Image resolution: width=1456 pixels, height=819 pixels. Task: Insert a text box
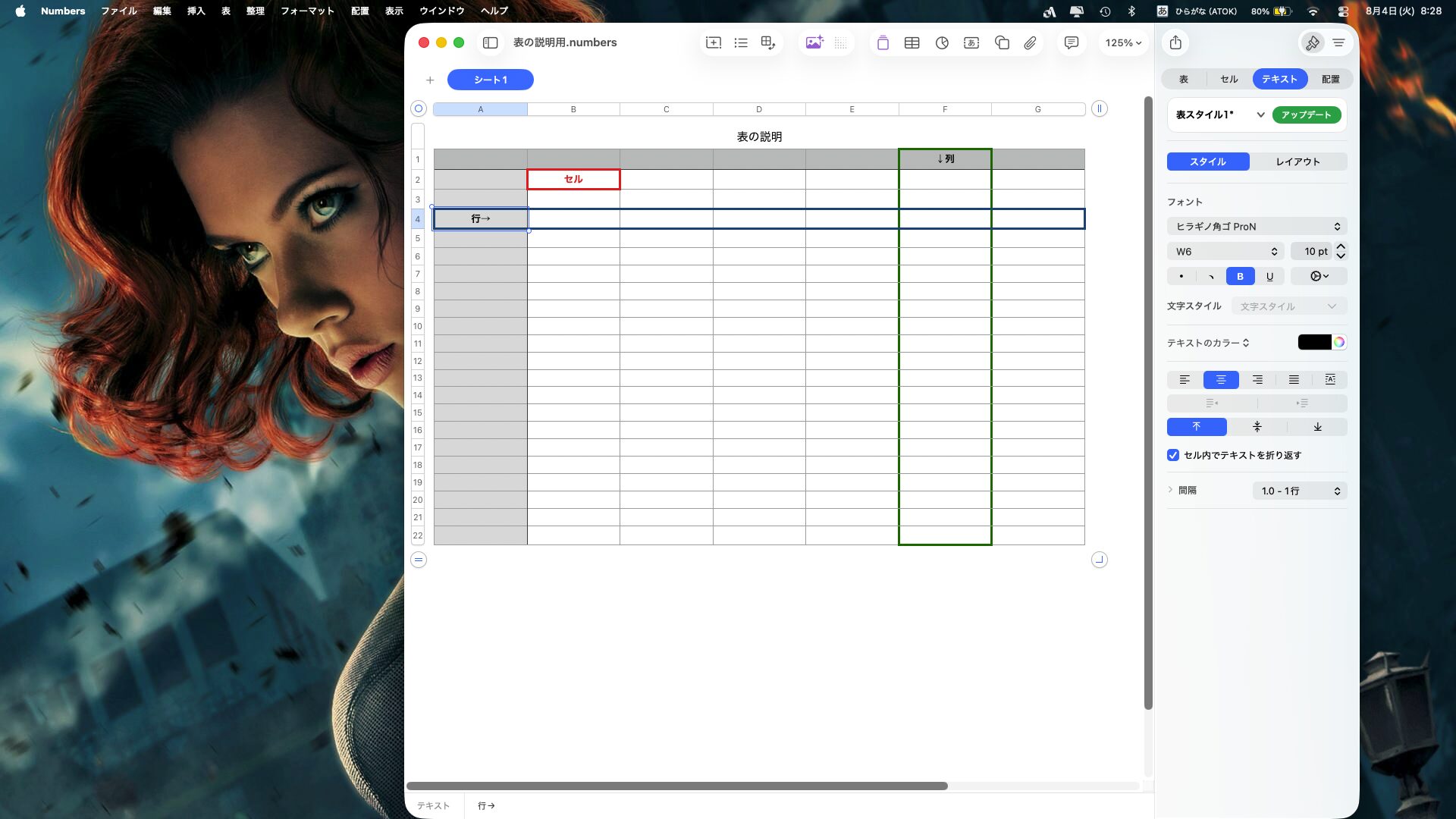click(971, 43)
